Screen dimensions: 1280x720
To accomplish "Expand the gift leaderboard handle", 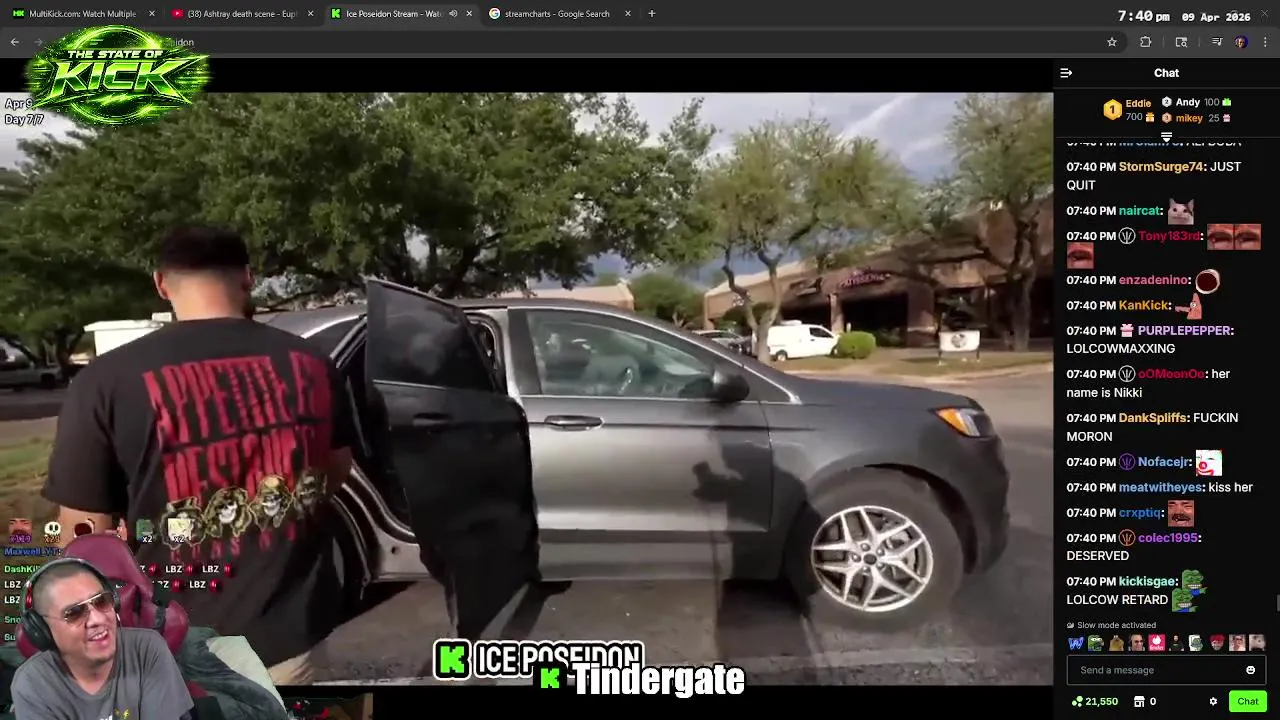I will [1166, 137].
